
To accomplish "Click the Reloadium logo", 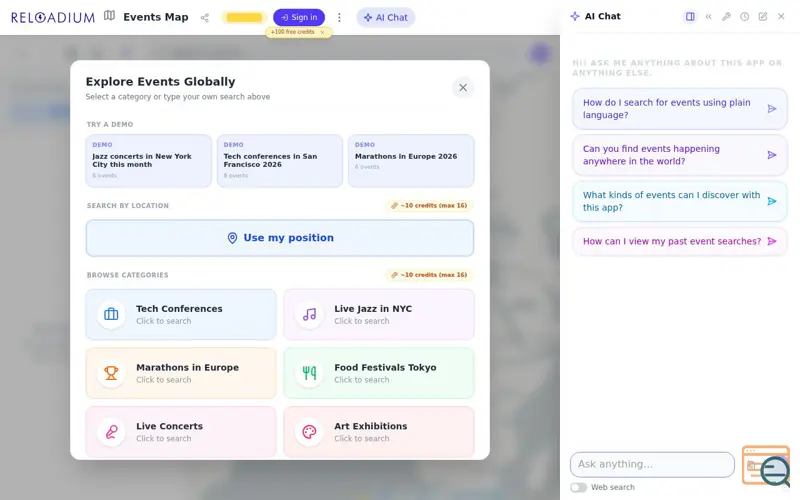I will pyautogui.click(x=53, y=17).
